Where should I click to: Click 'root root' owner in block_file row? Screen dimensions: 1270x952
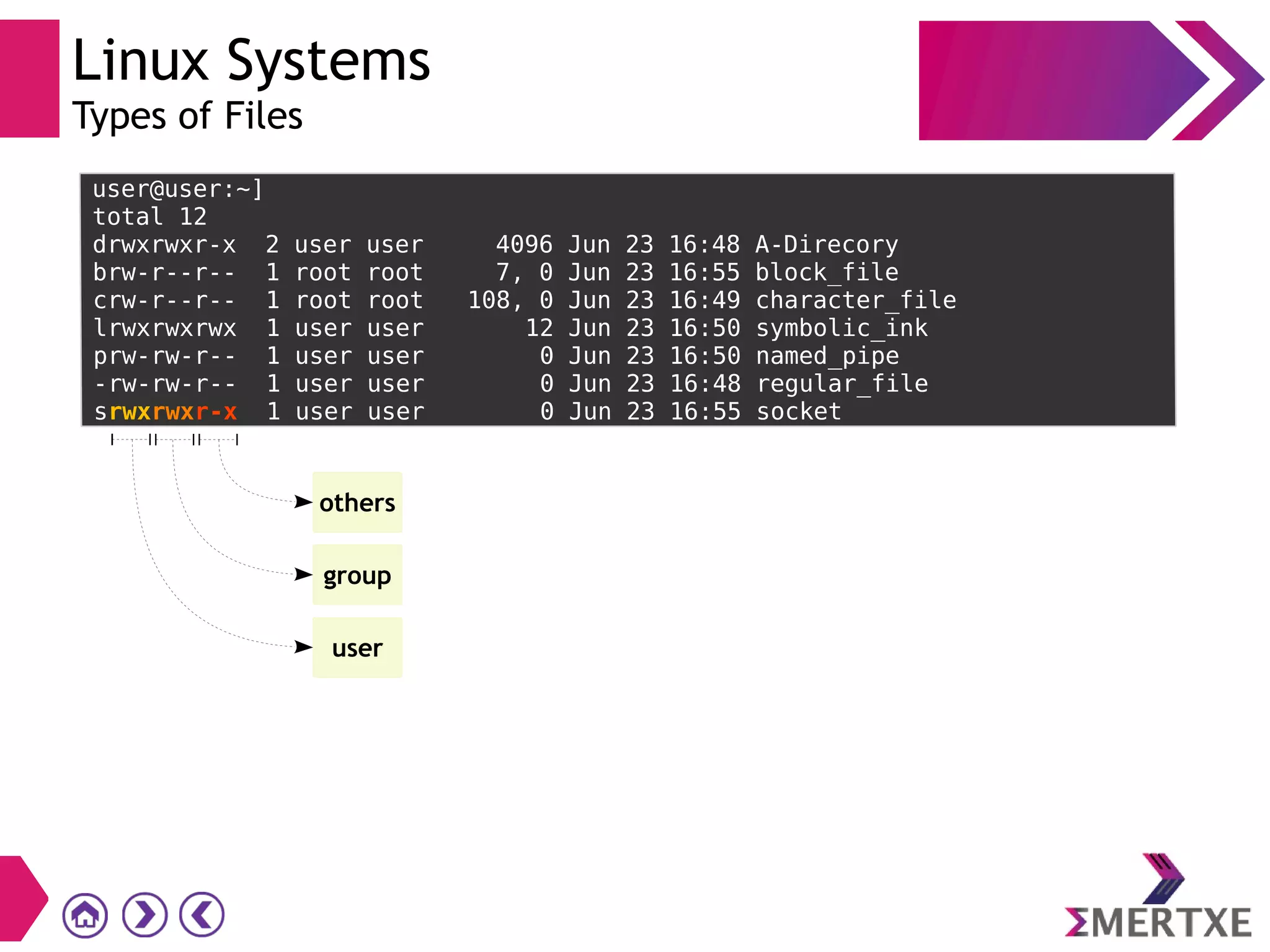(359, 273)
